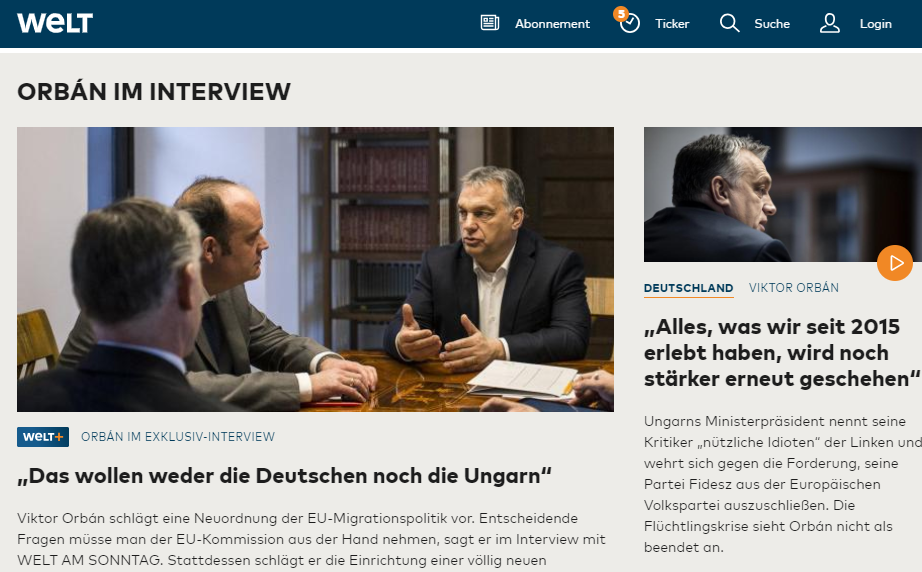Open the Orbán profile video thumbnail
The image size is (922, 572).
(783, 195)
